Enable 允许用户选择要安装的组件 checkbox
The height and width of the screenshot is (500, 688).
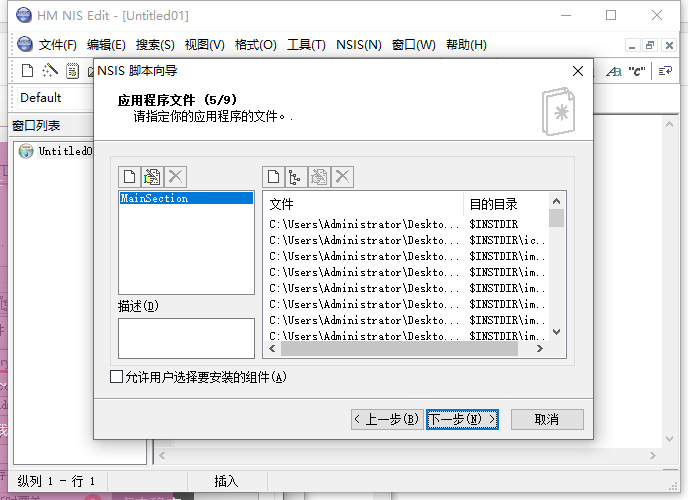(116, 377)
